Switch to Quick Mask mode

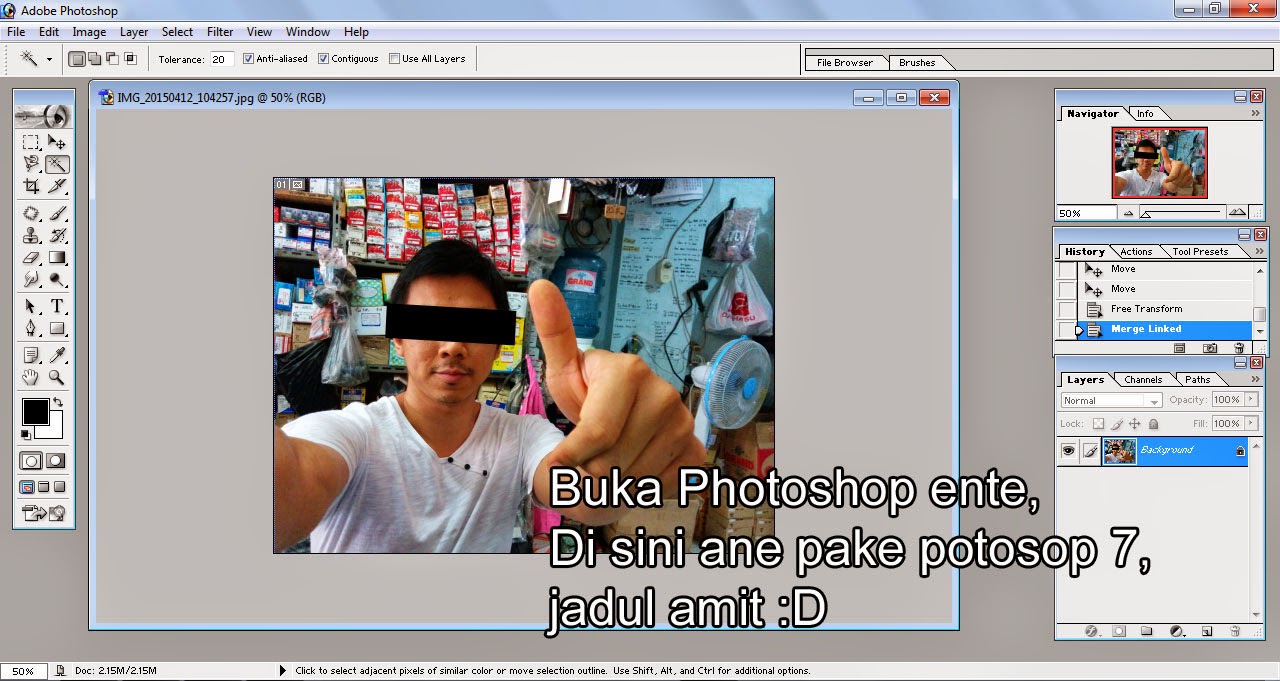(x=56, y=461)
